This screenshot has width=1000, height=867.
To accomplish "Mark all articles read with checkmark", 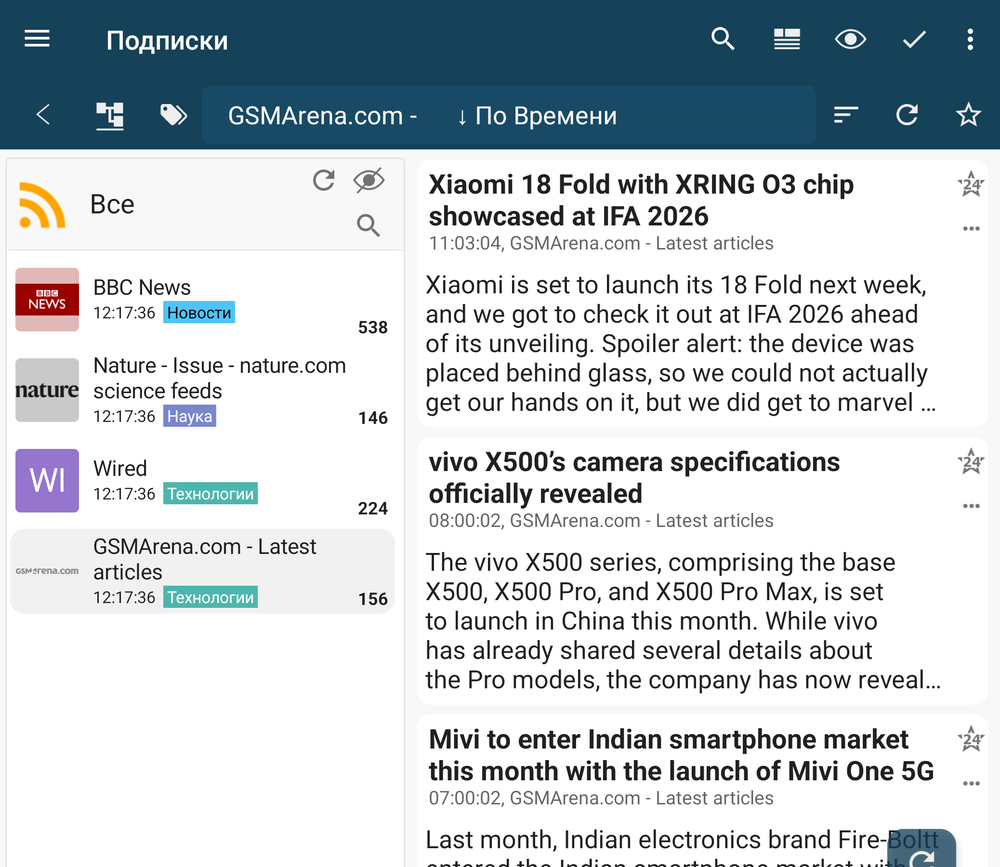I will pos(914,40).
